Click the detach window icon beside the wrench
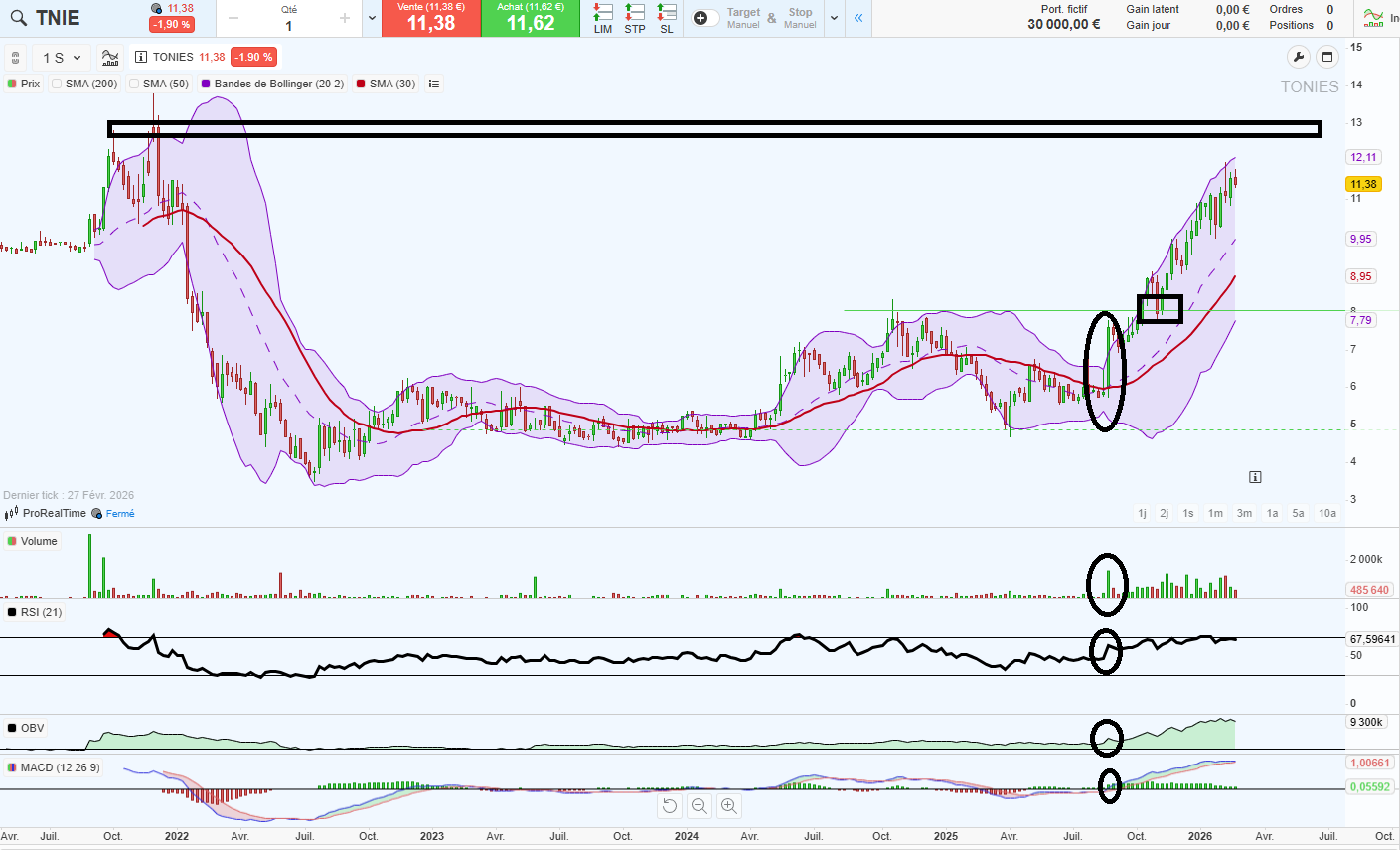Image resolution: width=1400 pixels, height=850 pixels. (1328, 57)
